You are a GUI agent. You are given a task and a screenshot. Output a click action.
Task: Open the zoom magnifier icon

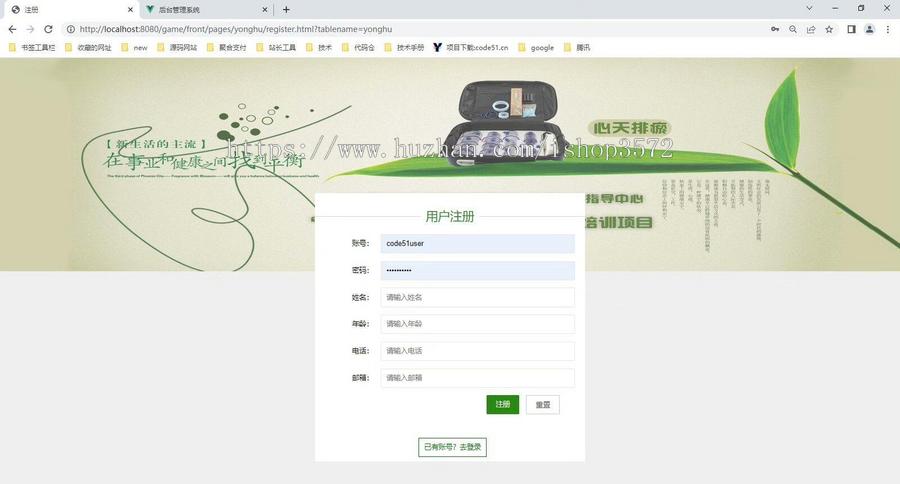click(x=793, y=29)
